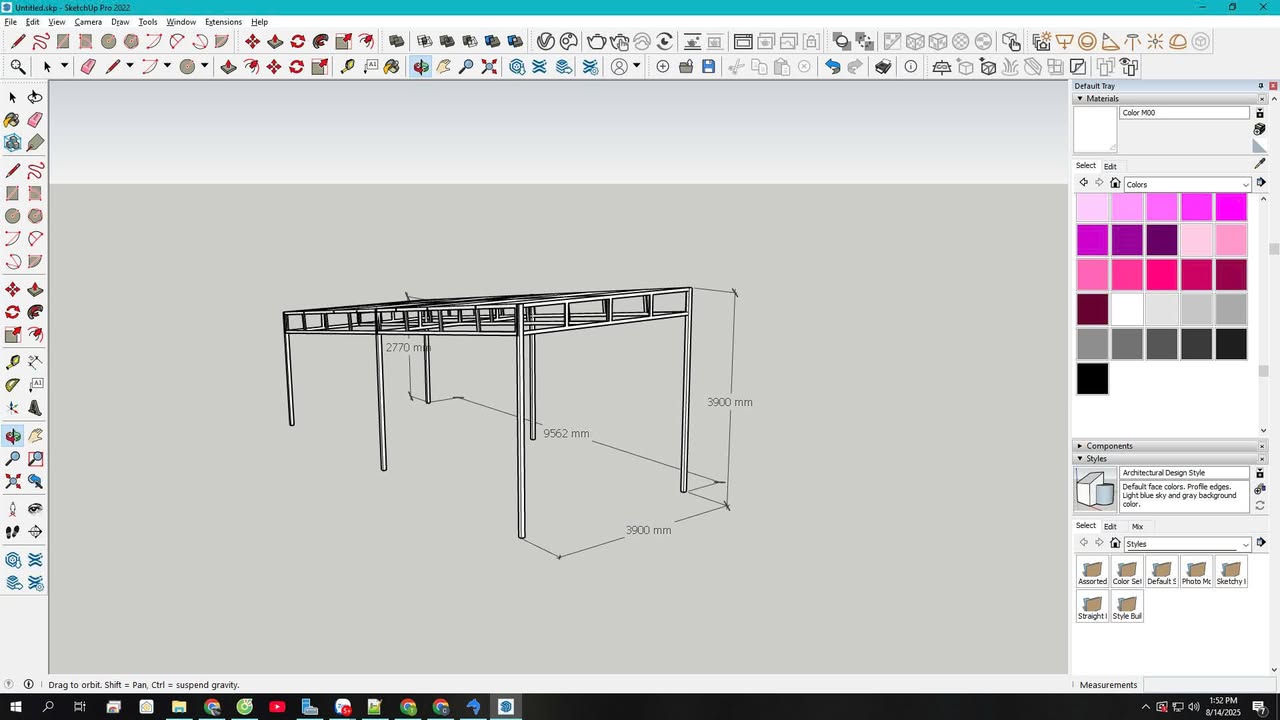Select the 3D Text tool

click(35, 408)
